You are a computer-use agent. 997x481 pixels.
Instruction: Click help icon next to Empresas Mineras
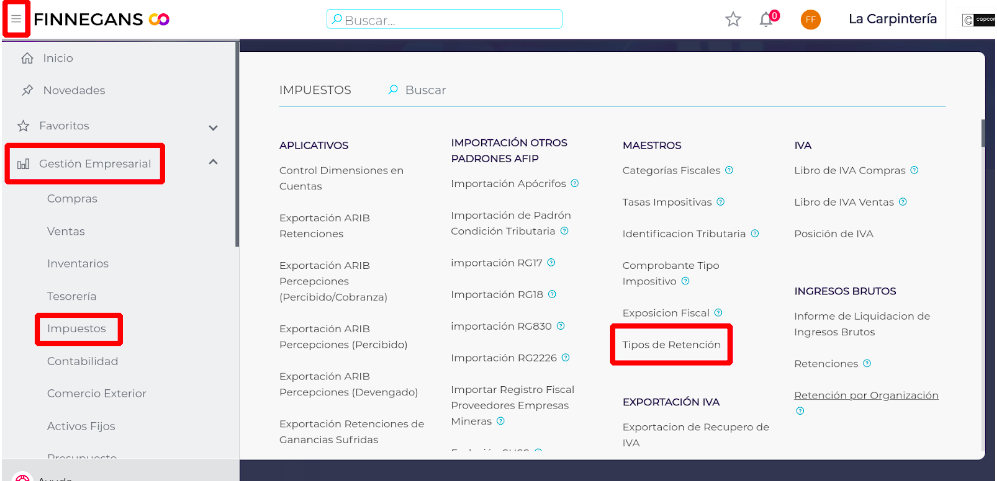coord(500,421)
